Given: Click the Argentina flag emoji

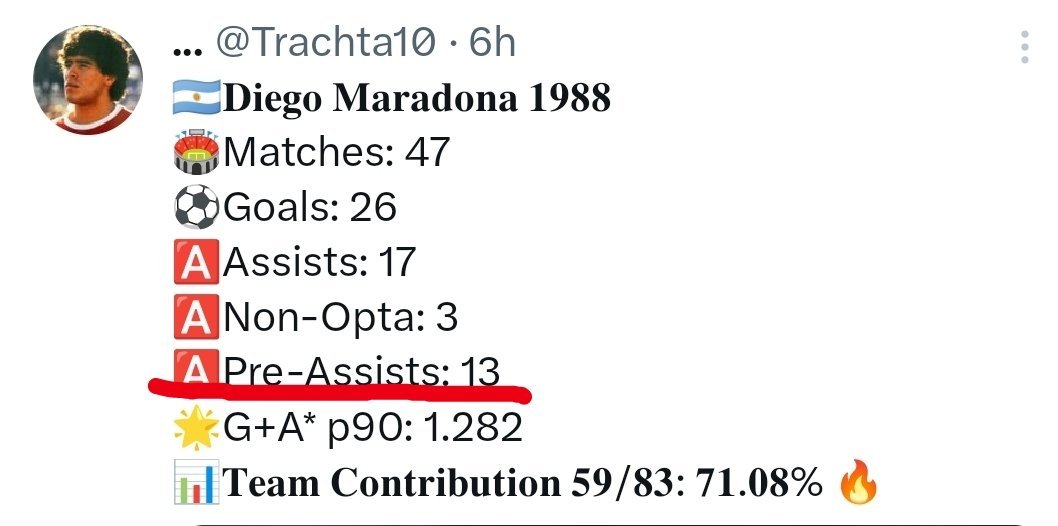Looking at the screenshot, I should [196, 98].
